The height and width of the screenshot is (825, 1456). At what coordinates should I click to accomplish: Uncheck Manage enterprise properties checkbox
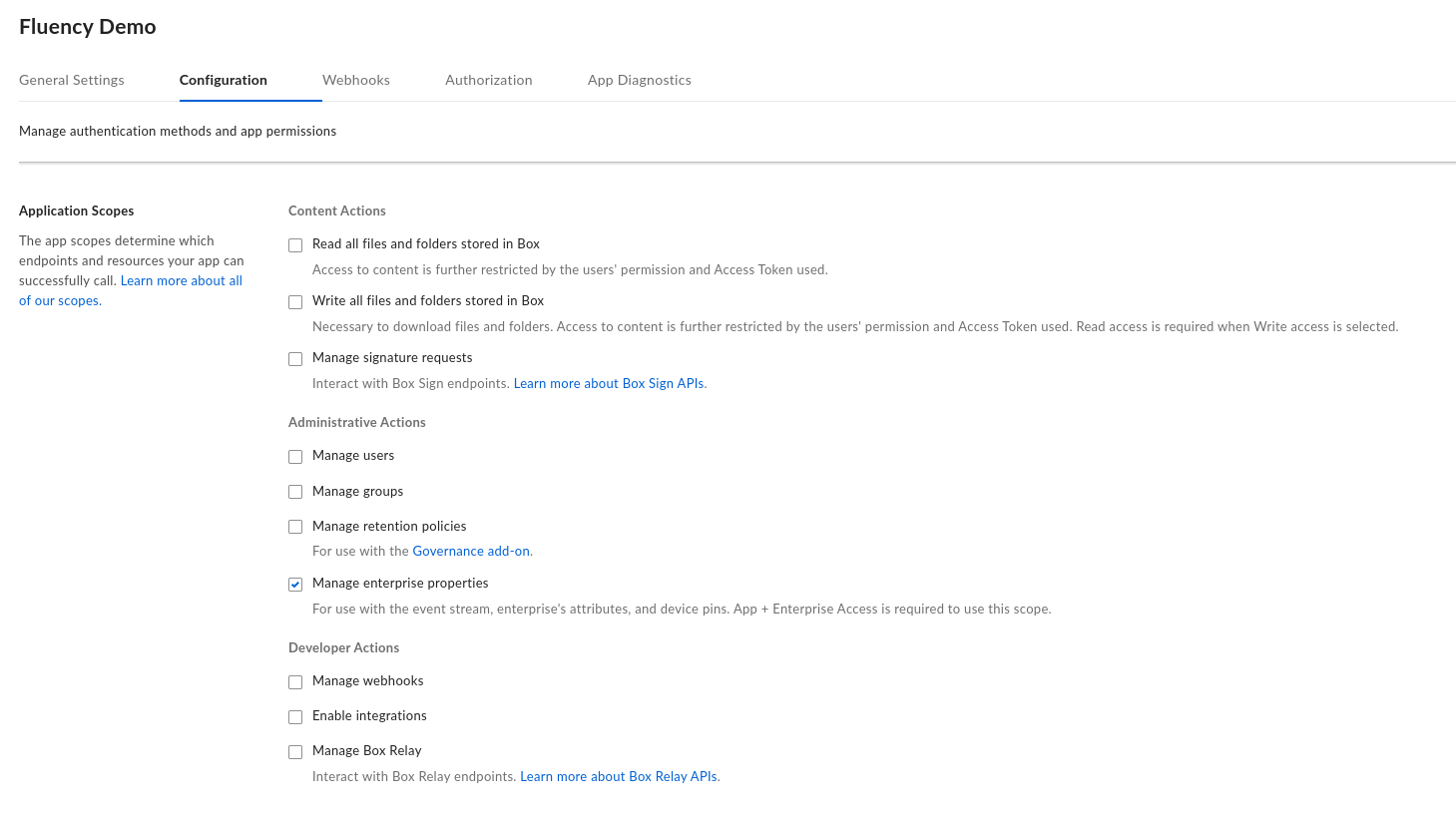(295, 585)
